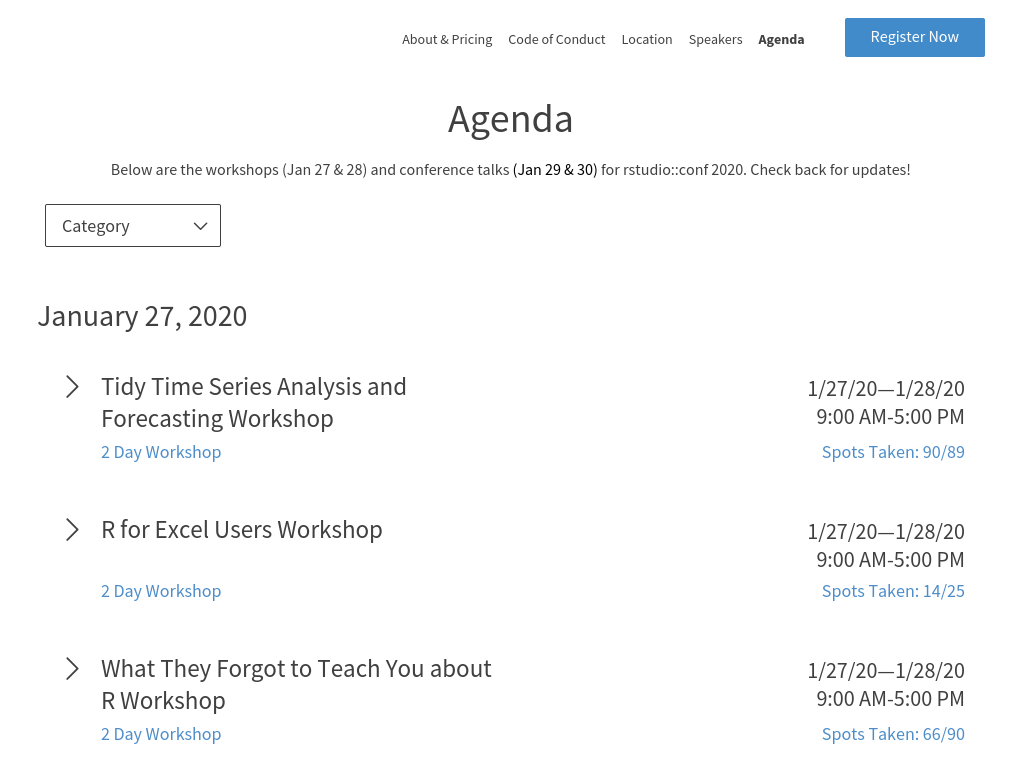Click 2 Day Workshop under R for Excel

tap(161, 591)
